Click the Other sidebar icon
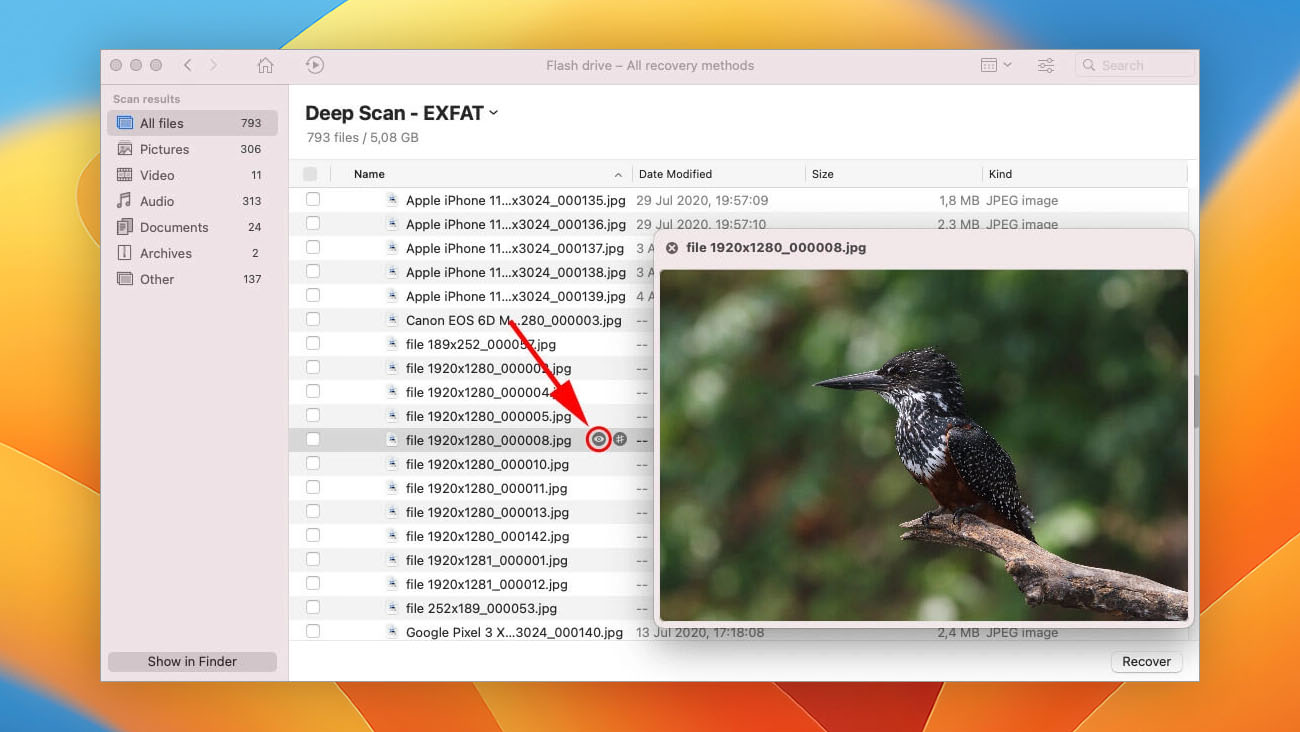Viewport: 1300px width, 732px height. point(125,279)
